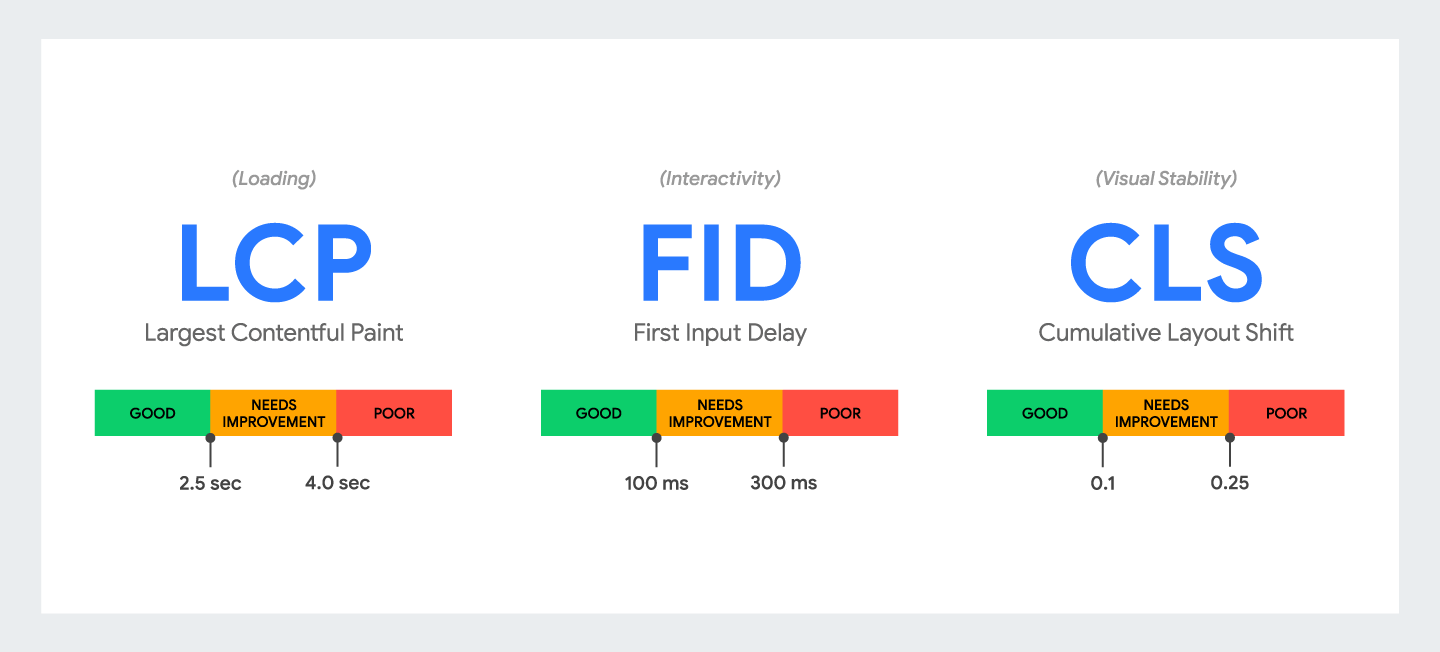Image resolution: width=1440 pixels, height=652 pixels.
Task: Pick the red POOR segment under CLS
Action: coord(1286,413)
